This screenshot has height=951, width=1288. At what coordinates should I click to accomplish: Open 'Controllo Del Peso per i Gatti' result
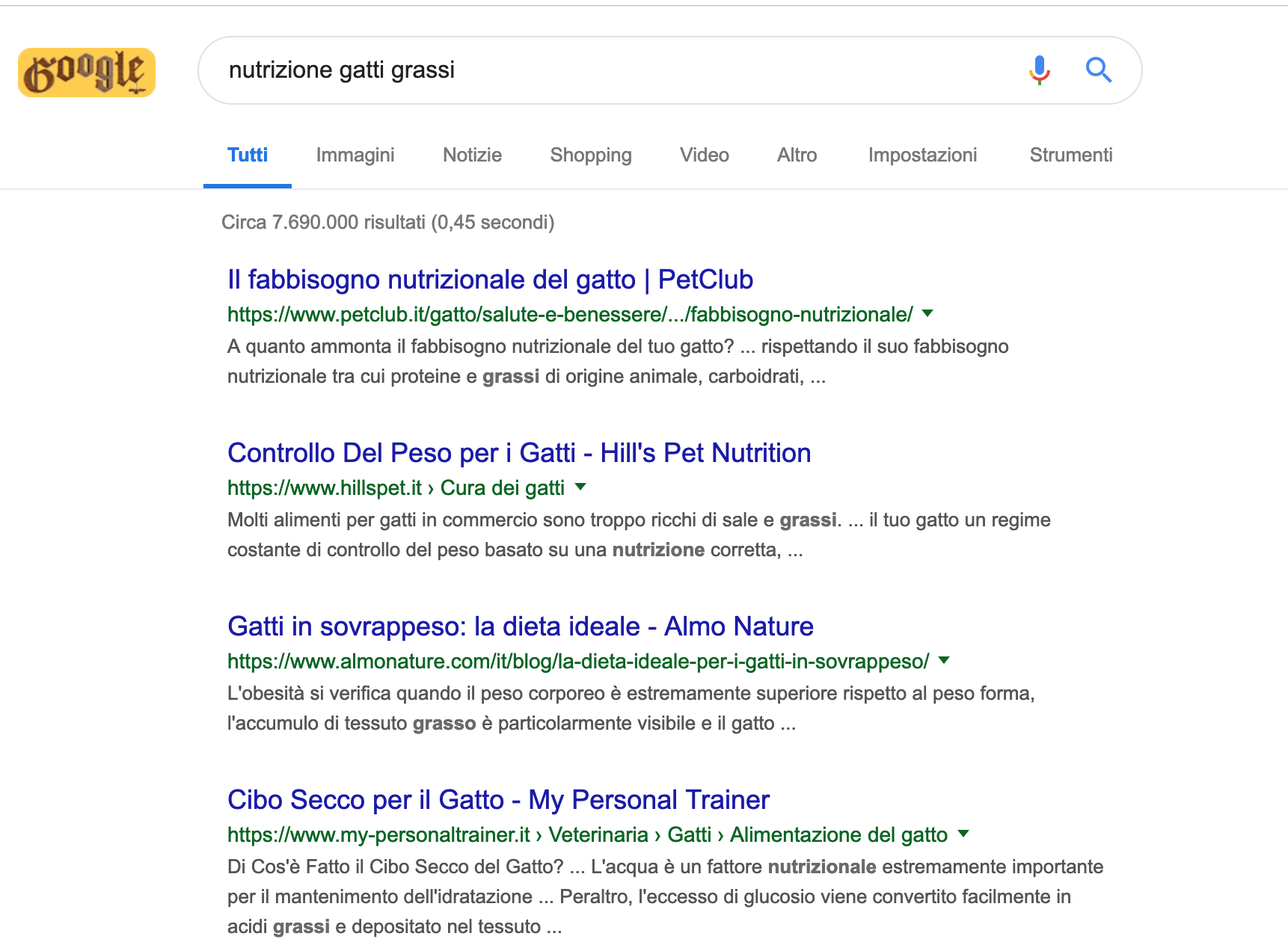pyautogui.click(x=519, y=453)
